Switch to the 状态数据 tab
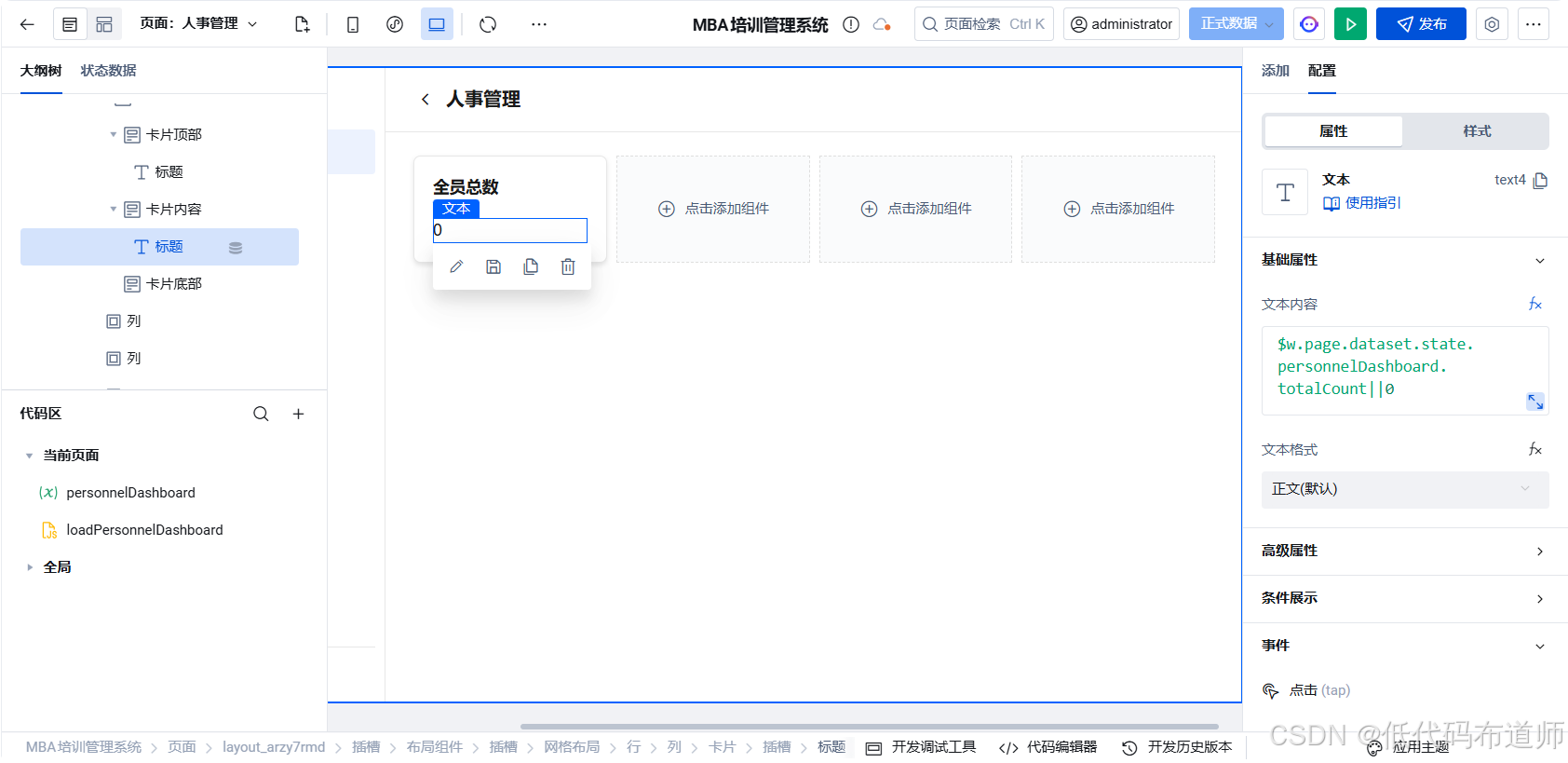1568x763 pixels. point(108,71)
